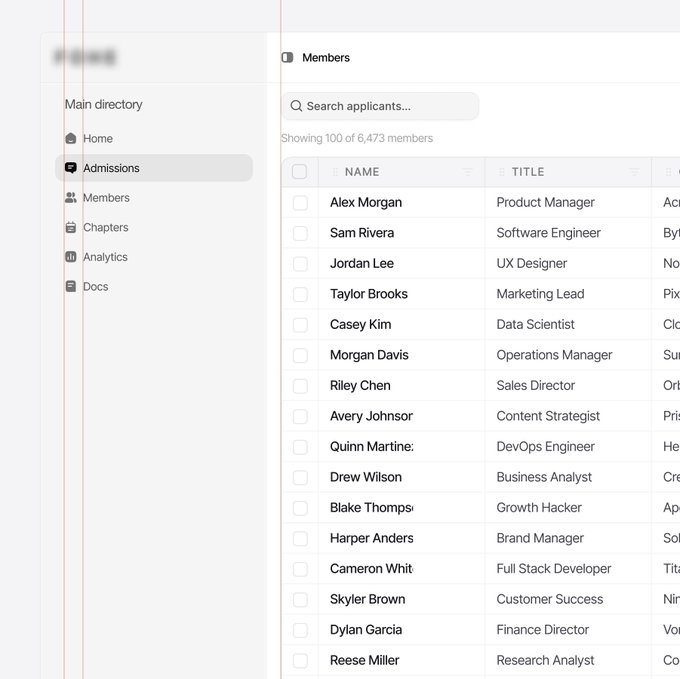Image resolution: width=680 pixels, height=679 pixels.
Task: Click the Members page heading
Action: click(x=326, y=57)
